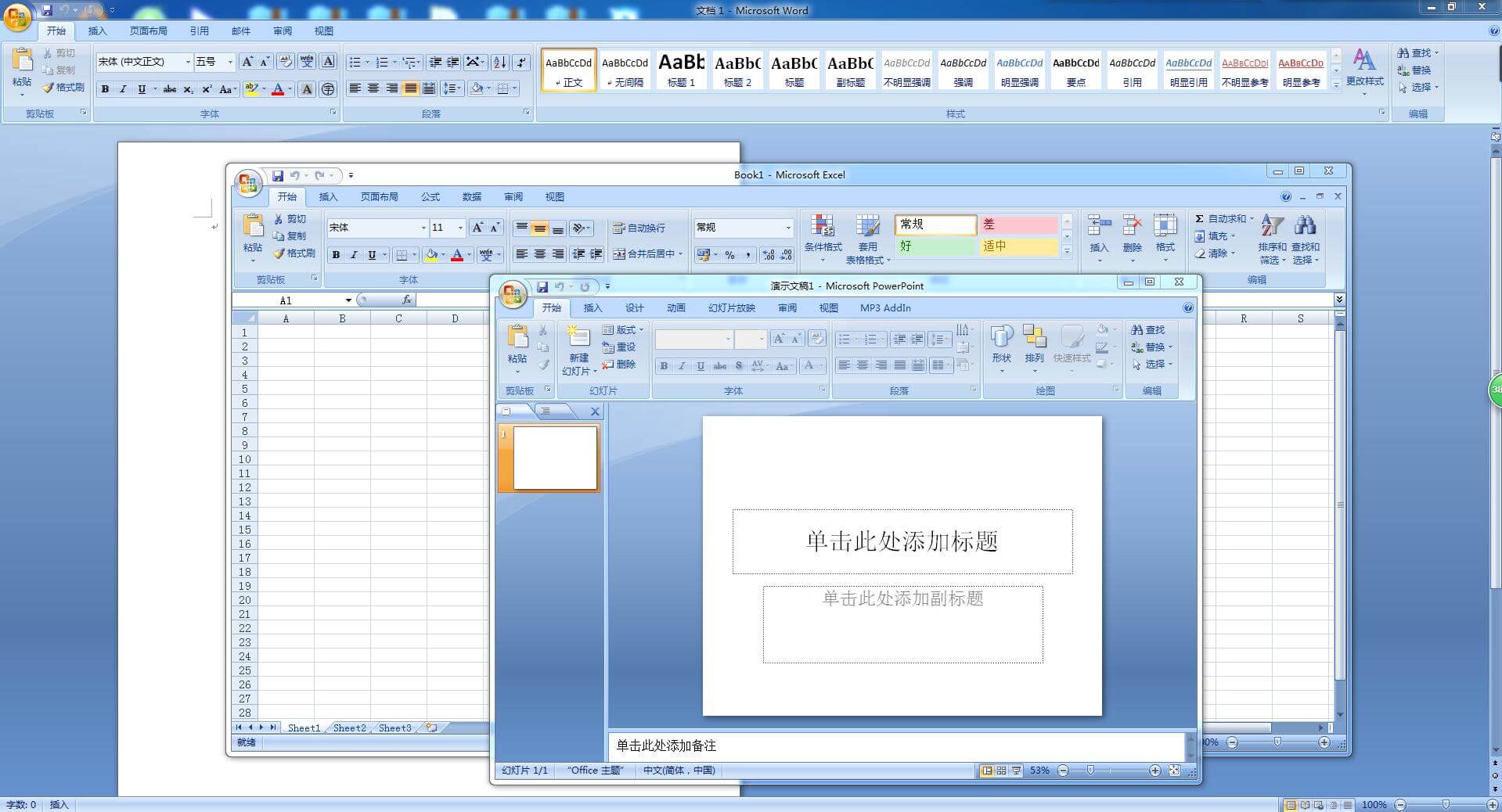Click Excel's Conditional Formatting (条件格式) icon
This screenshot has width=1502, height=812.
pos(822,226)
